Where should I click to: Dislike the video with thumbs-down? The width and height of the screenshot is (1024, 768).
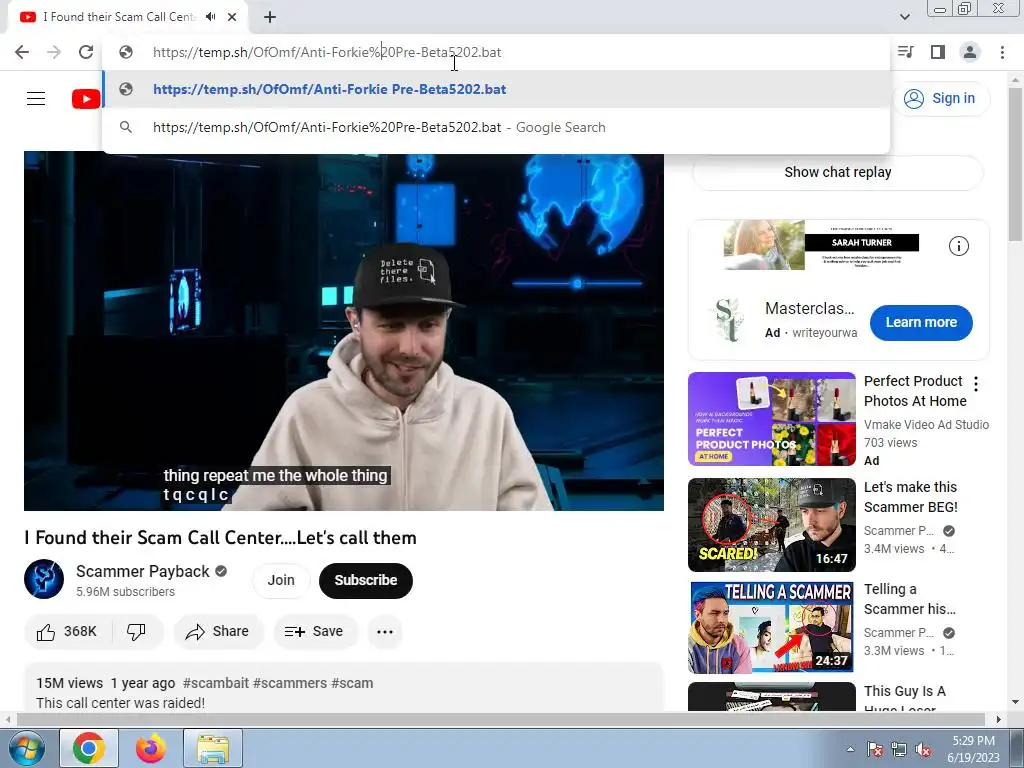(136, 632)
